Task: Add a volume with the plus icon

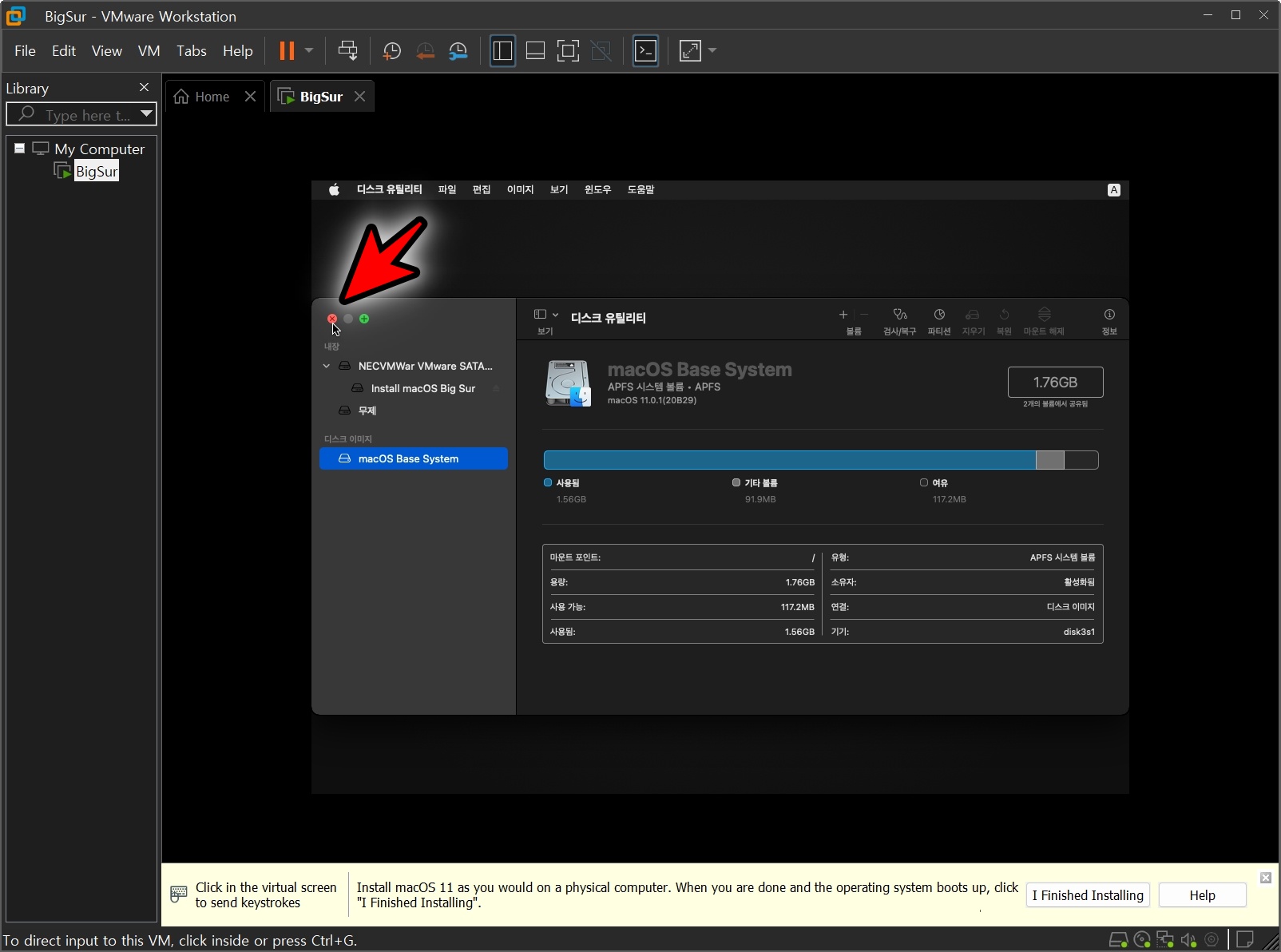Action: pos(843,315)
